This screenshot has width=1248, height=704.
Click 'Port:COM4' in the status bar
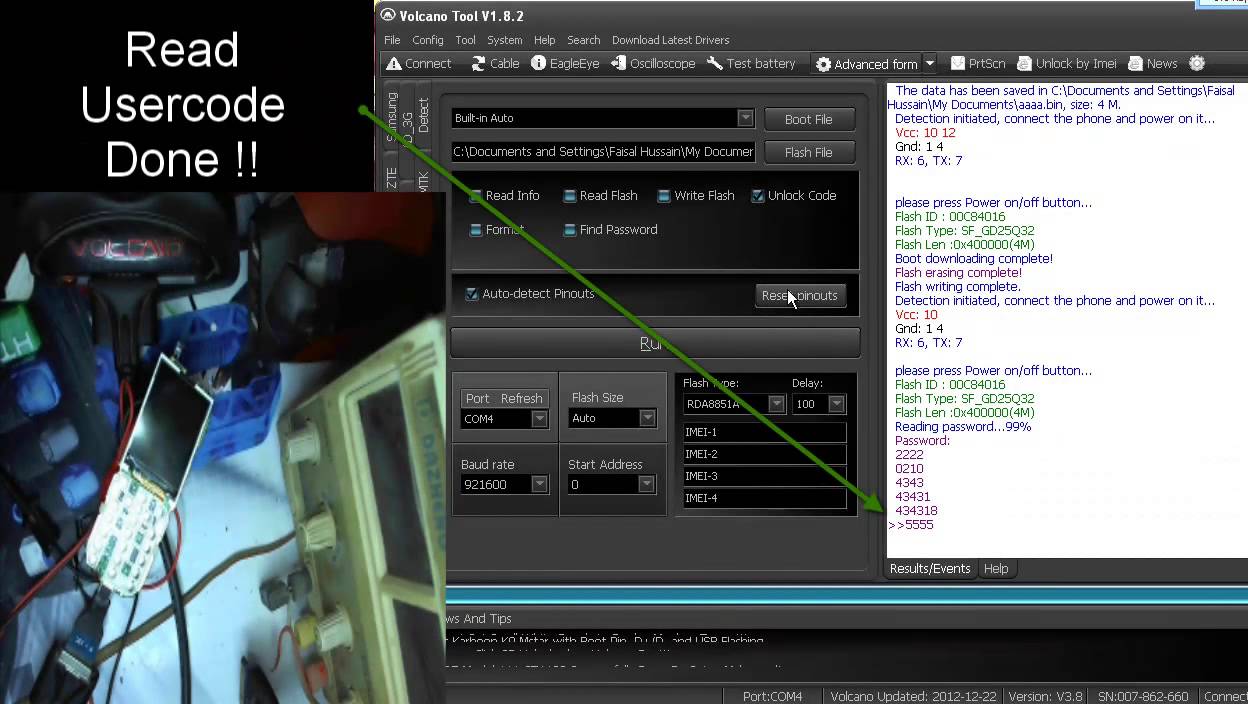[x=772, y=696]
